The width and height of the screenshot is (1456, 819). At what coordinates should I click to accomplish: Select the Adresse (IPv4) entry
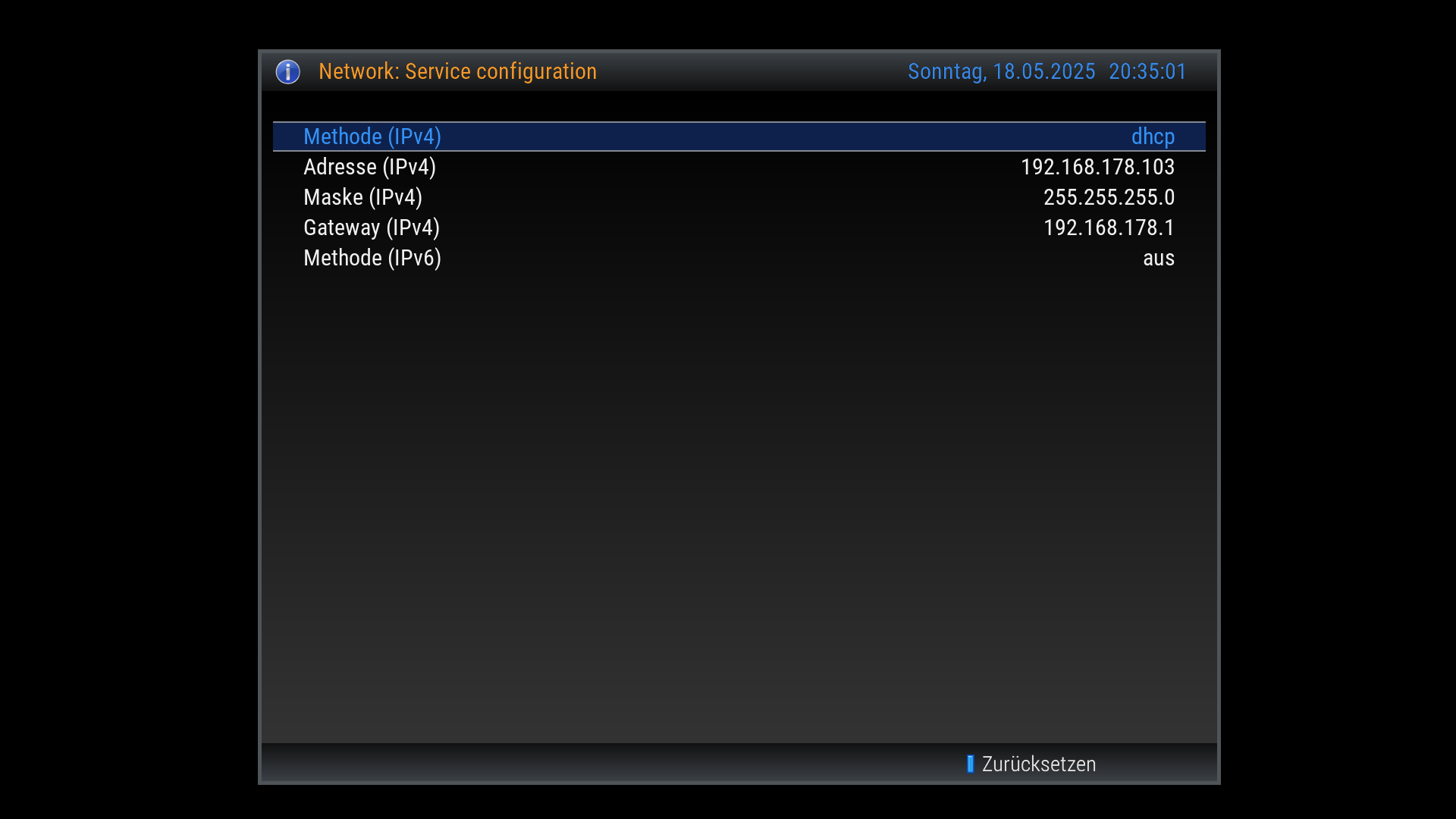tap(369, 167)
